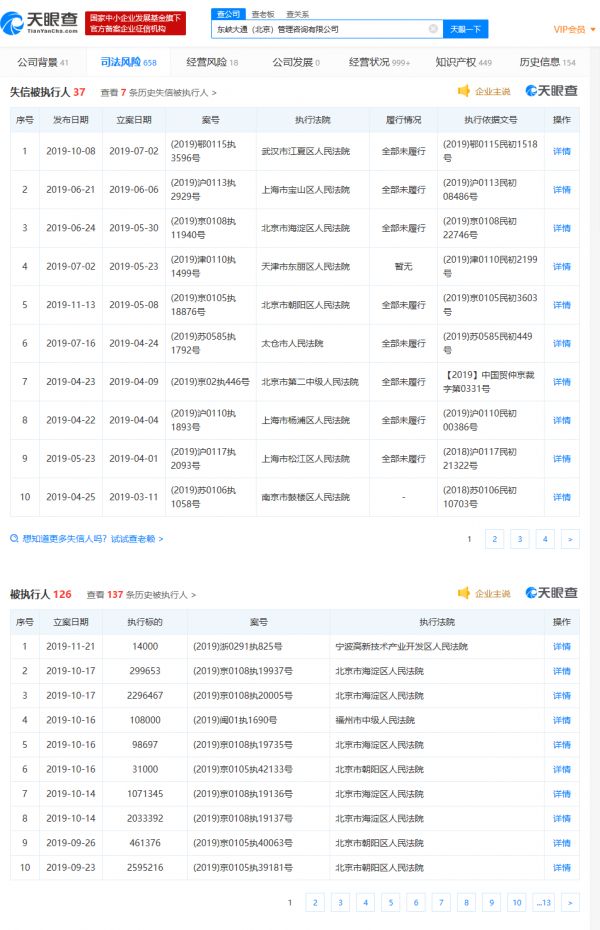Go to page 3 of 失信被执行人 list

519,539
